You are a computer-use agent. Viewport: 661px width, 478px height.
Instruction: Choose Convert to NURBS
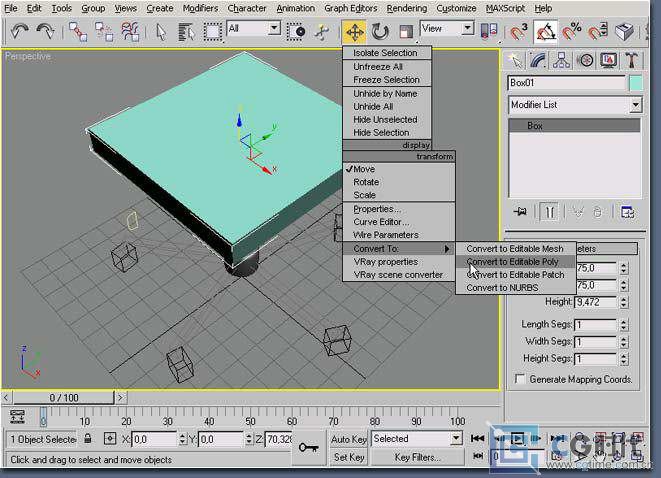[516, 288]
